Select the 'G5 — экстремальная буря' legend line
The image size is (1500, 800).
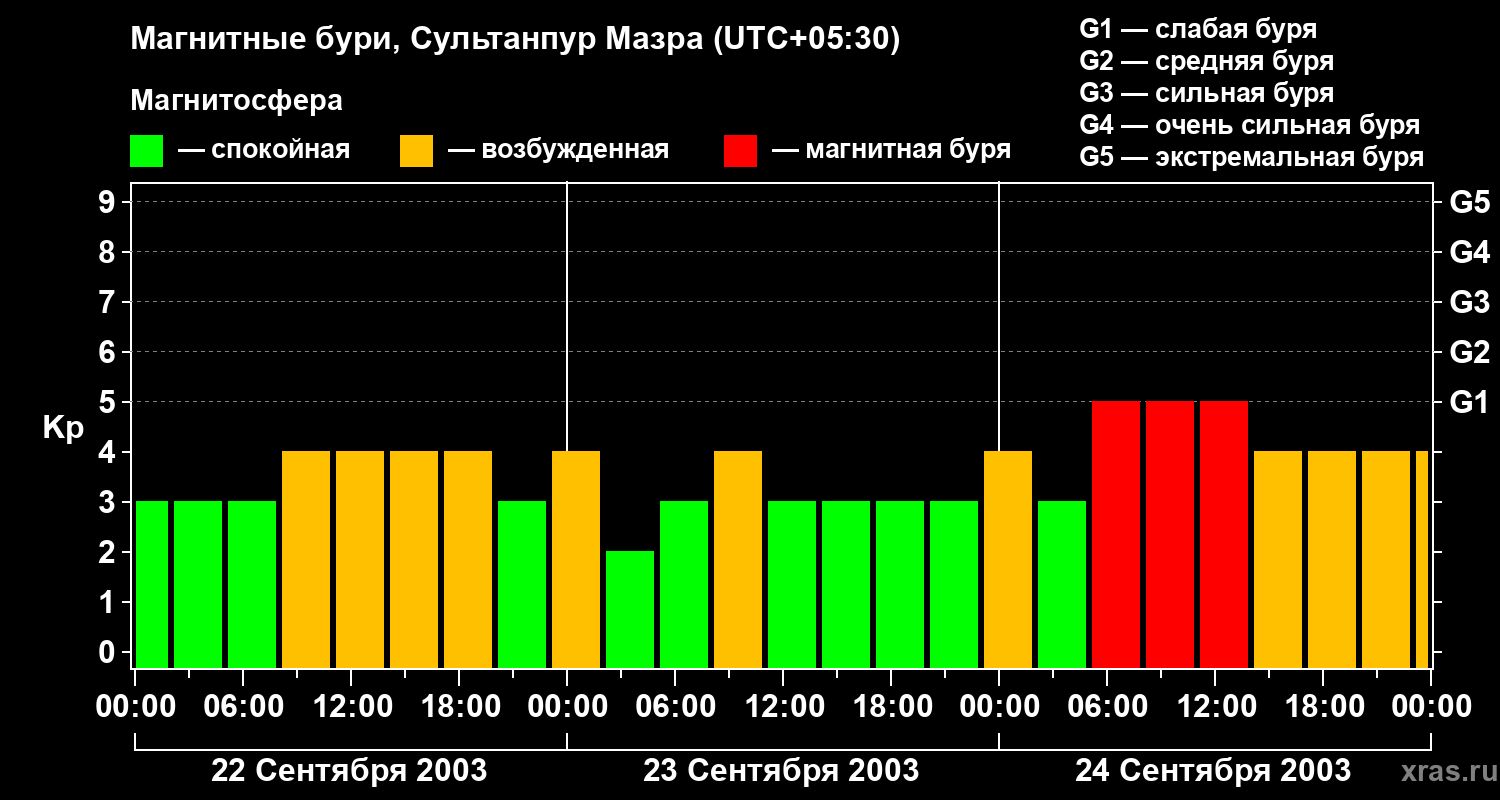click(x=1252, y=157)
